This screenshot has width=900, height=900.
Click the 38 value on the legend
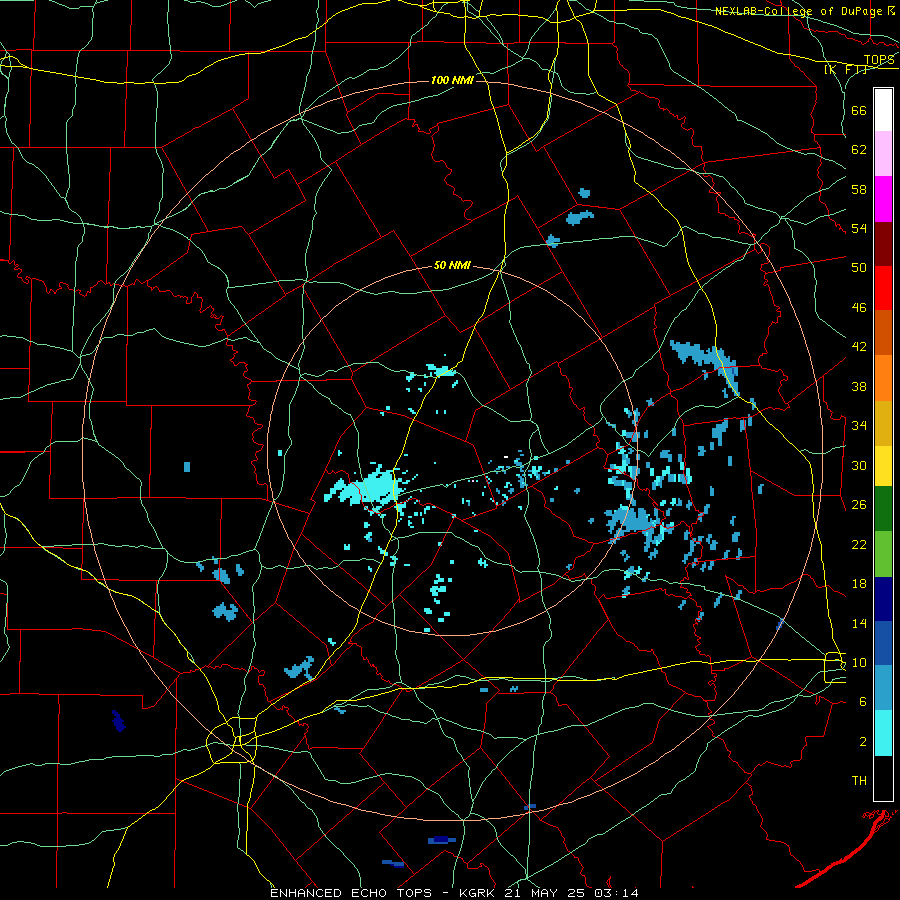pos(859,386)
